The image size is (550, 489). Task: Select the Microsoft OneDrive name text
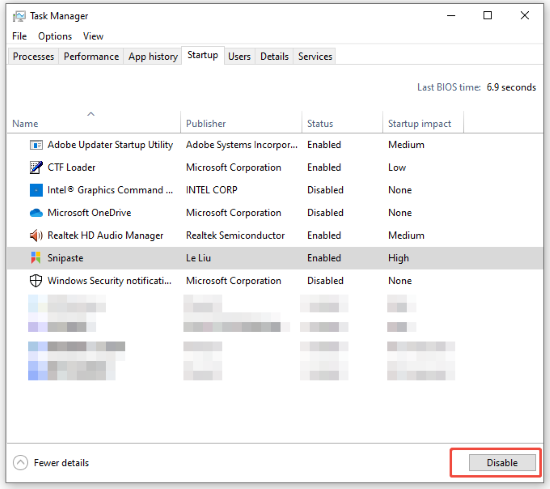pyautogui.click(x=89, y=213)
